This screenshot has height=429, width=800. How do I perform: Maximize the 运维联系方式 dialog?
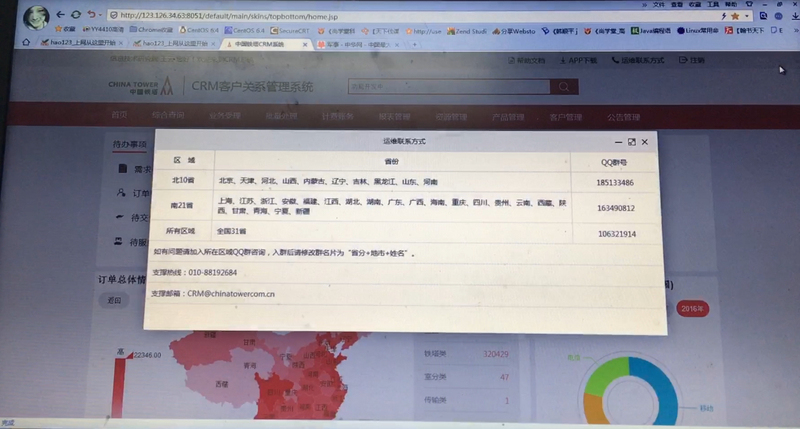tap(632, 142)
